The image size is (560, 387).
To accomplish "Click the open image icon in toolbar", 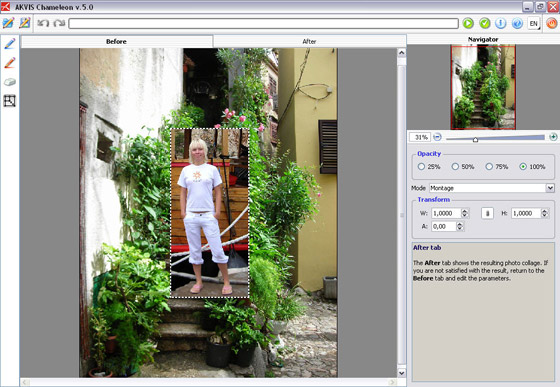I will 8,23.
